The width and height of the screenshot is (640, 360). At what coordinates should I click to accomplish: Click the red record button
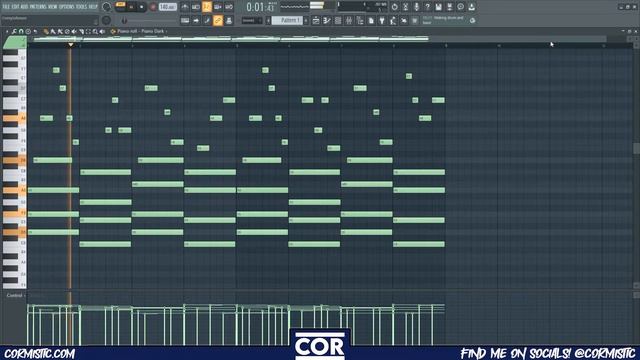153,7
